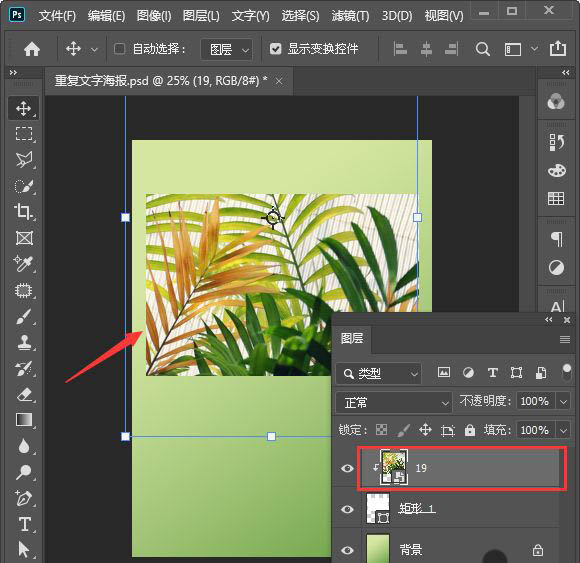This screenshot has width=580, height=563.
Task: Expand the 不透明度 opacity dropdown arrow
Action: (563, 402)
